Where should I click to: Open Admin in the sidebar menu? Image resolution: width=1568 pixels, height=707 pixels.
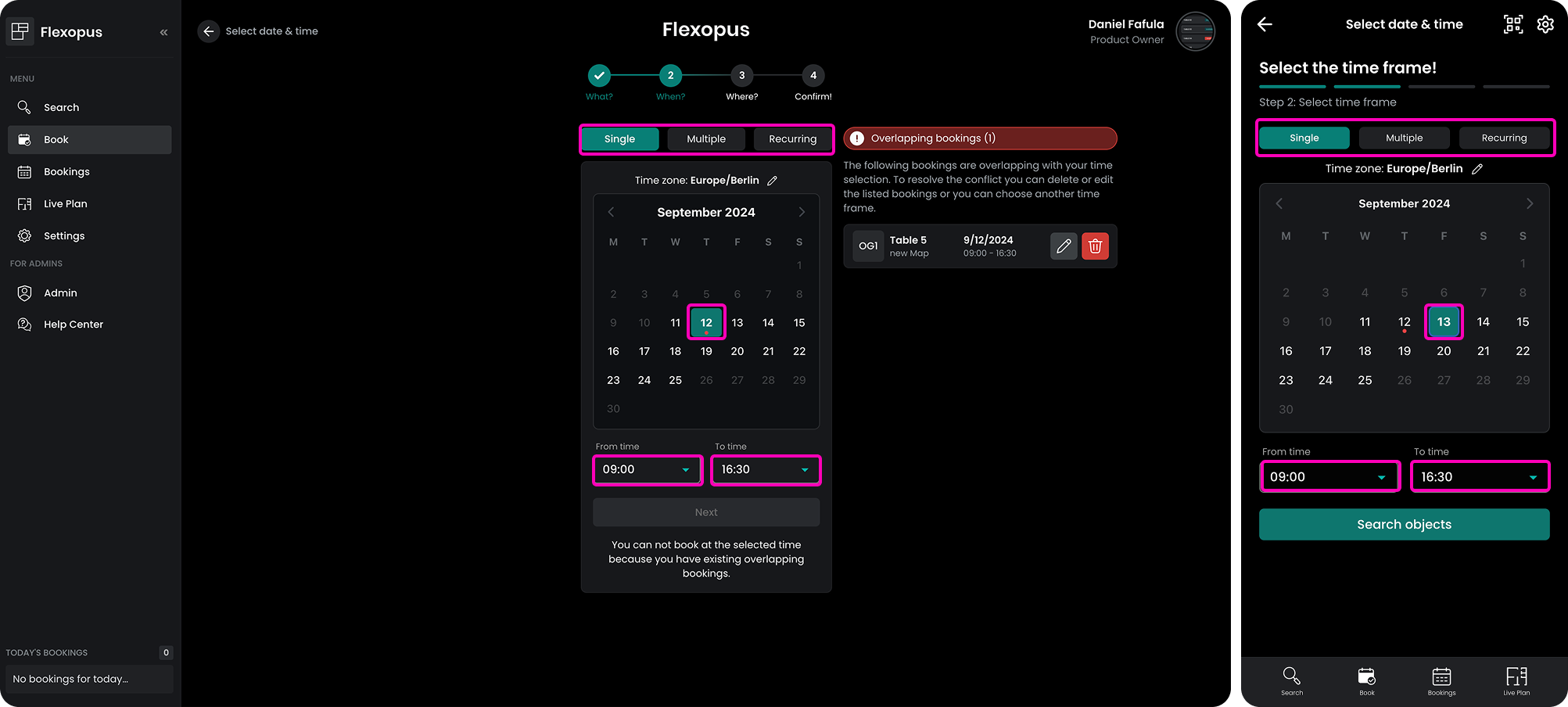[60, 293]
